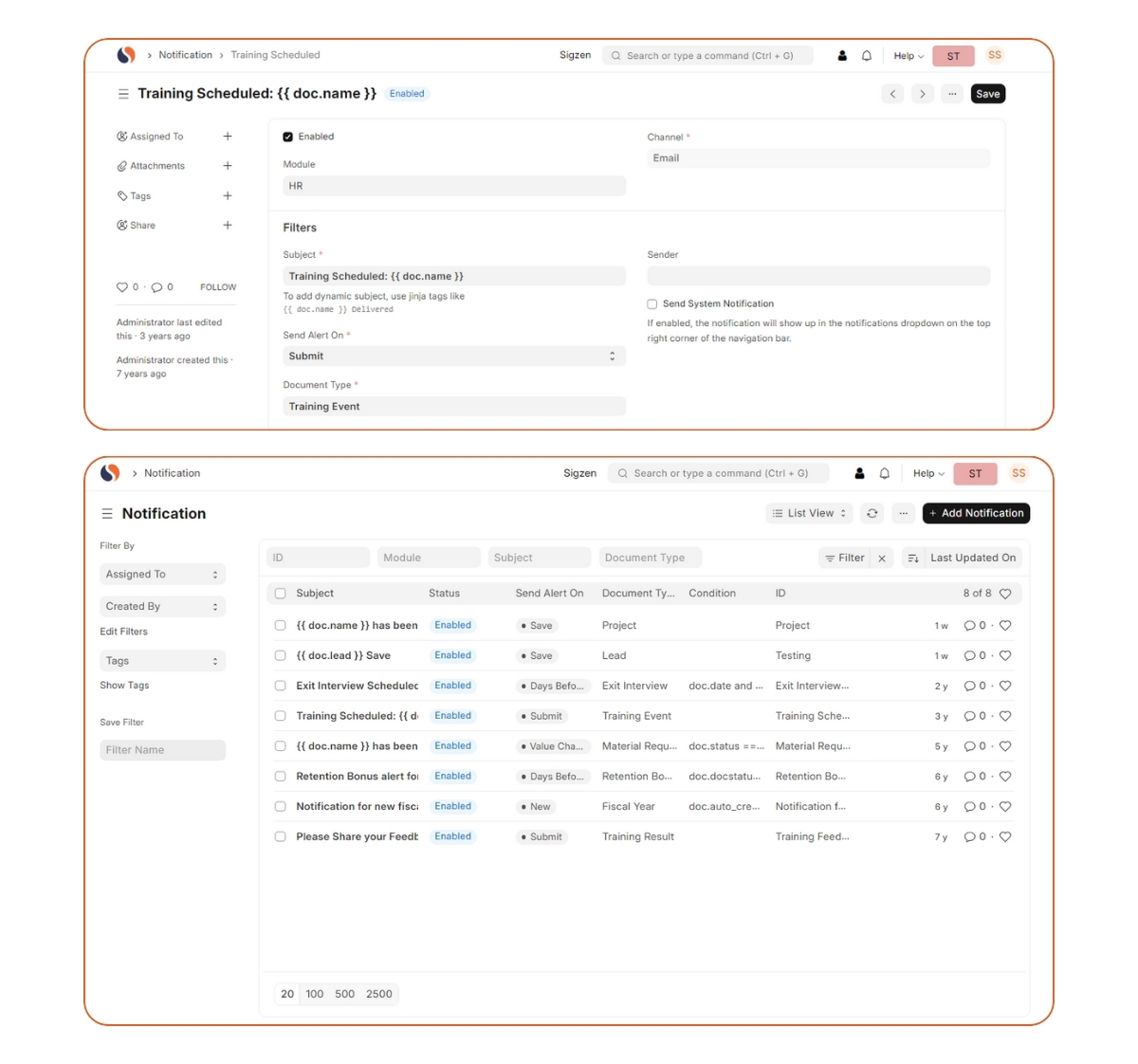The height and width of the screenshot is (1064, 1138).
Task: Clear the filter with the X icon
Action: (882, 559)
